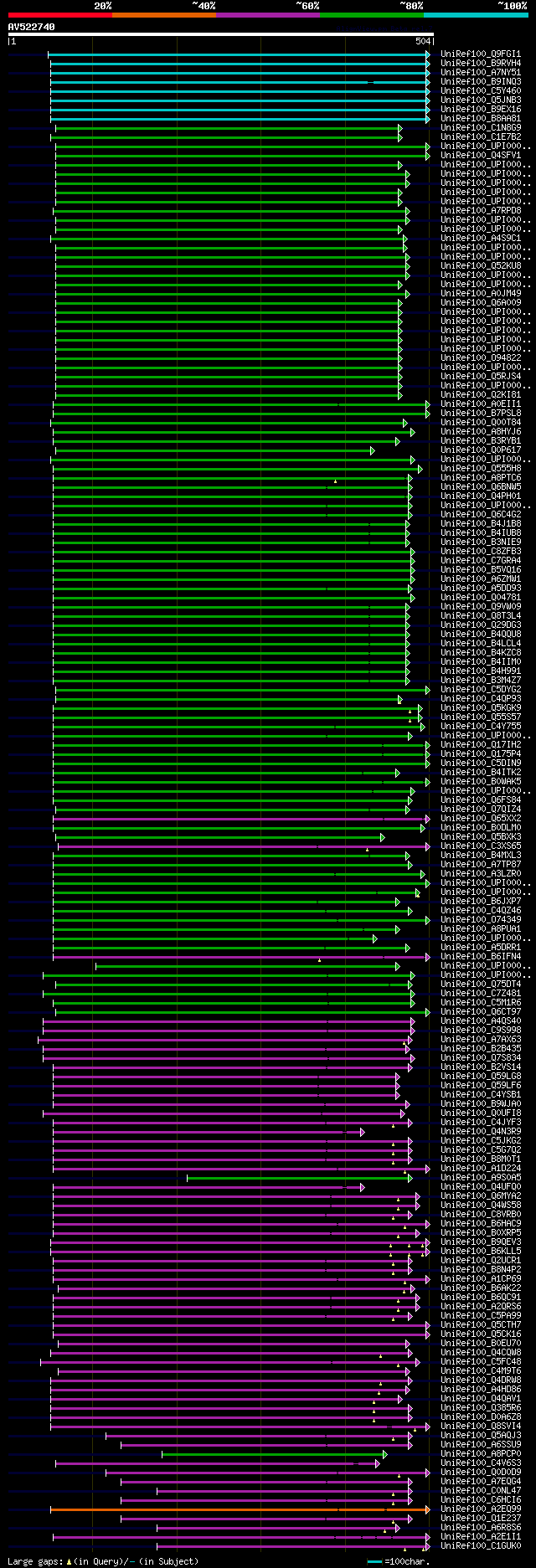The height and width of the screenshot is (1568, 536).
Task: Click label UniRef100_A5DD93
Action: click(481, 589)
